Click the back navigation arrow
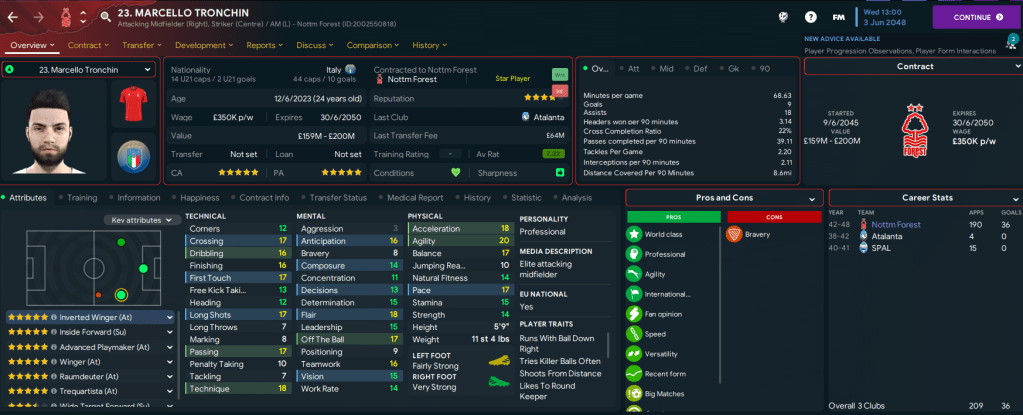Viewport: 1023px width, 415px height. pyautogui.click(x=13, y=17)
